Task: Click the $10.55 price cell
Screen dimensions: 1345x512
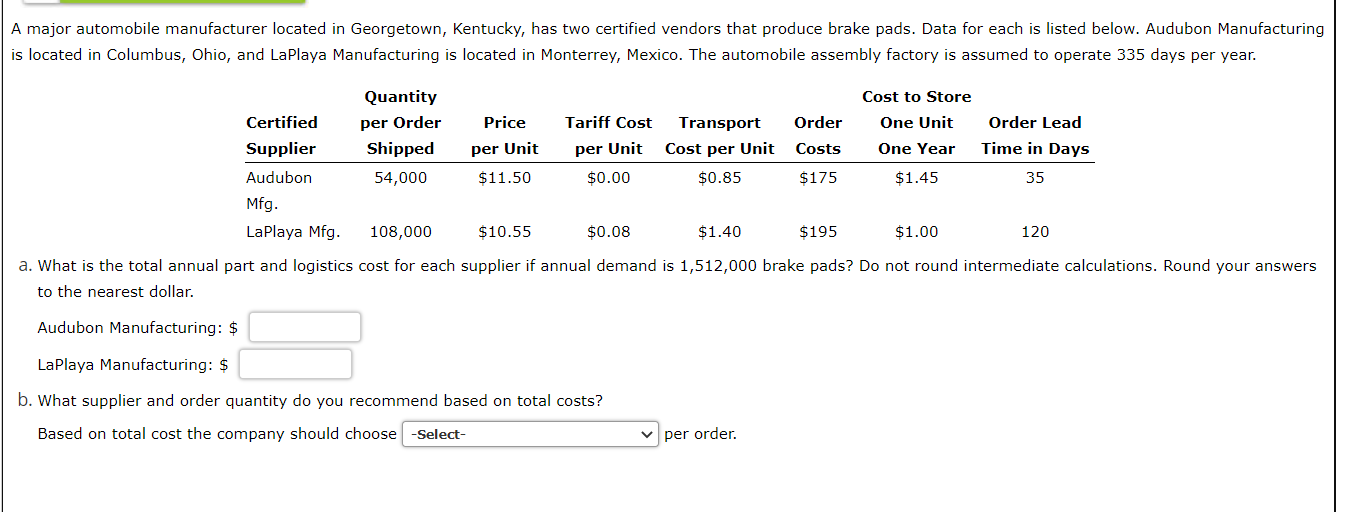Action: coord(505,232)
